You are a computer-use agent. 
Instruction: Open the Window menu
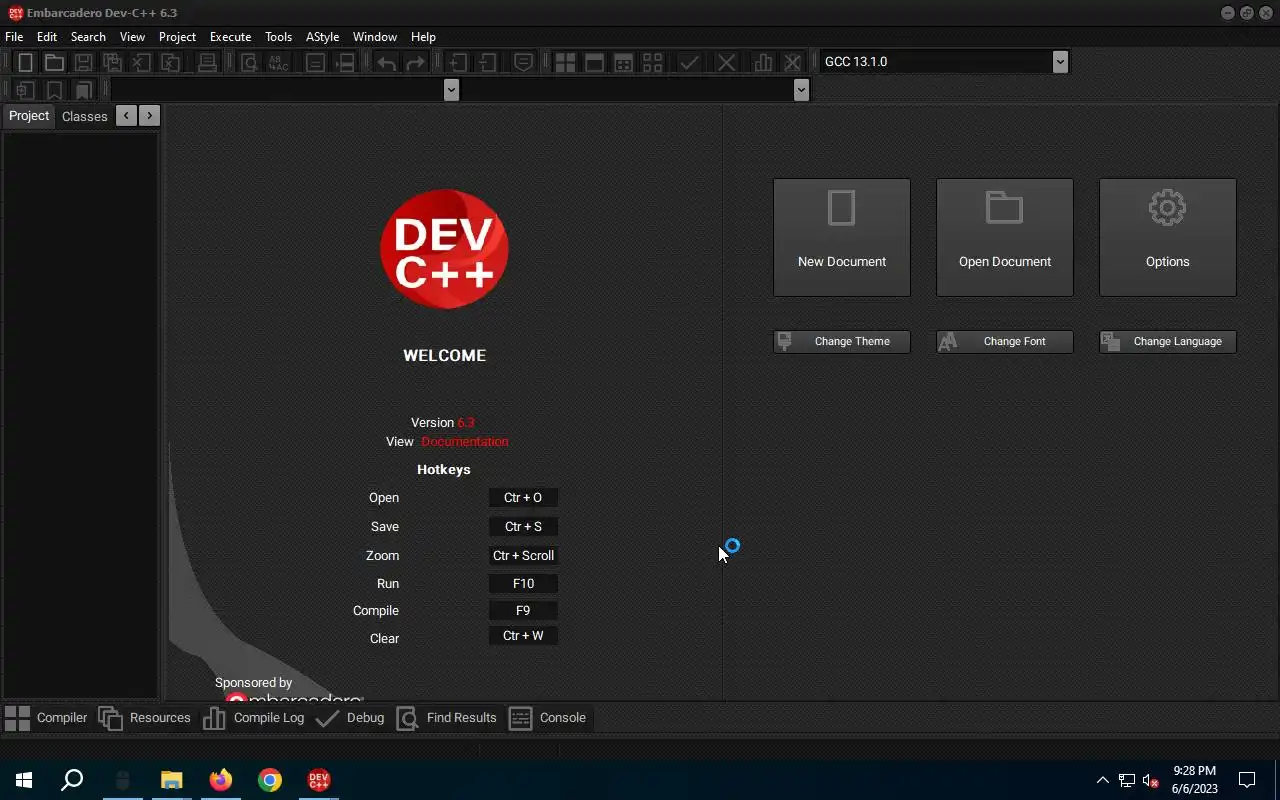coord(375,37)
